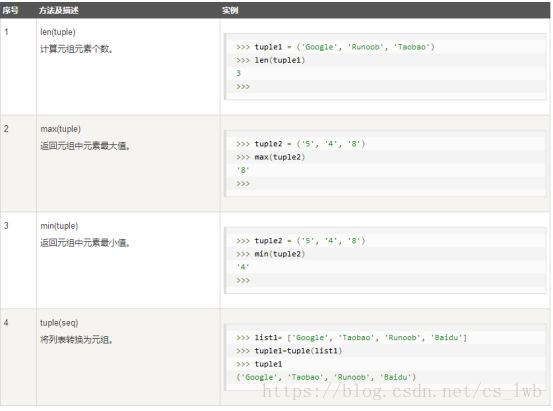The width and height of the screenshot is (553, 411).
Task: Click the code line min(tuple2)
Action: click(271, 254)
